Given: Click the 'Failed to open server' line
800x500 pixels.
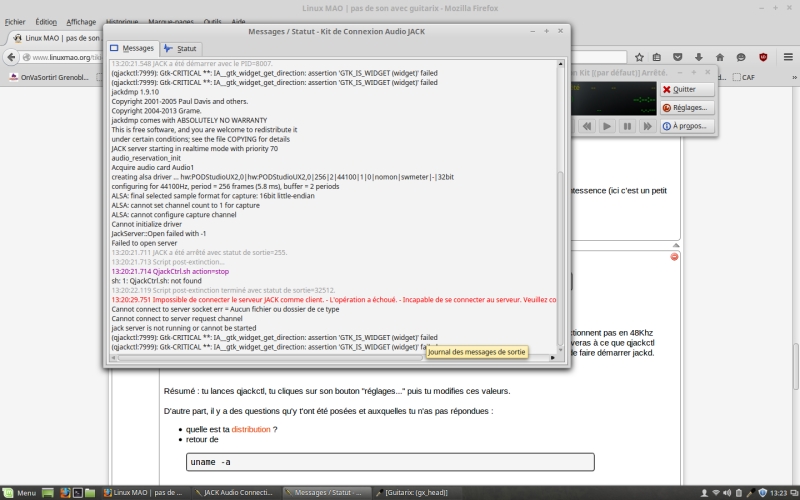Looking at the screenshot, I should 144,243.
